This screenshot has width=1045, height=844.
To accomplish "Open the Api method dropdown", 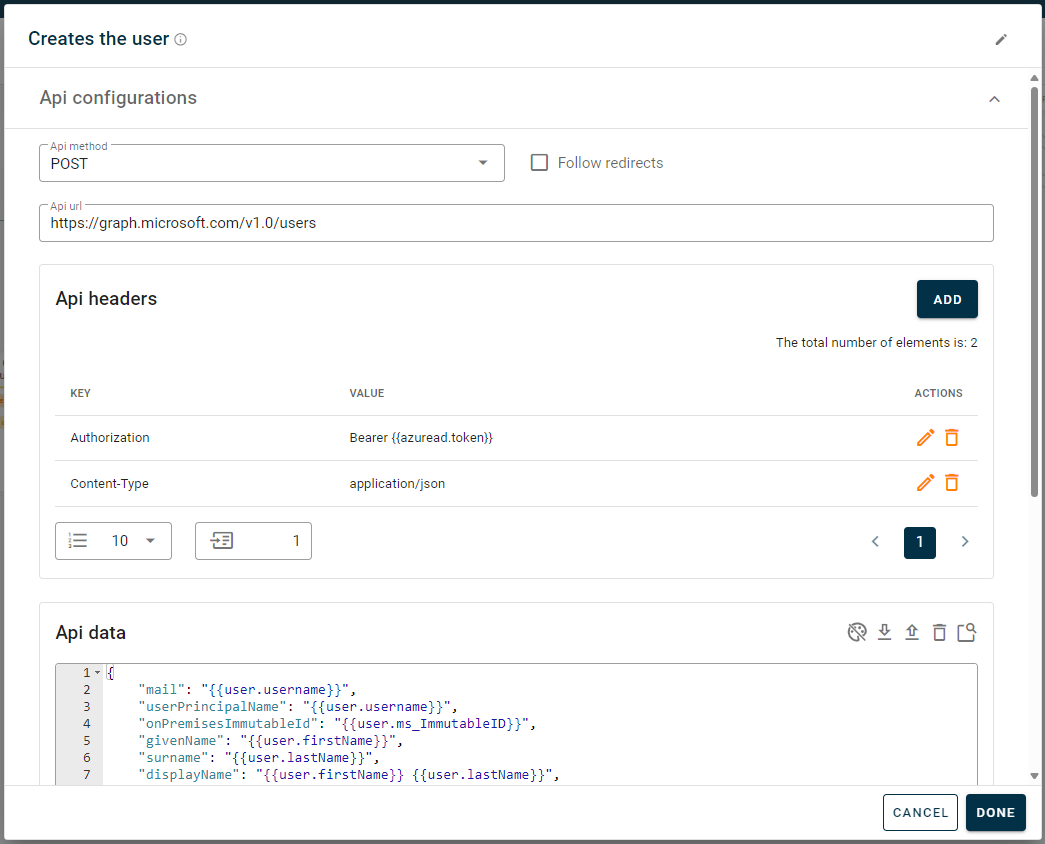I will tap(272, 163).
